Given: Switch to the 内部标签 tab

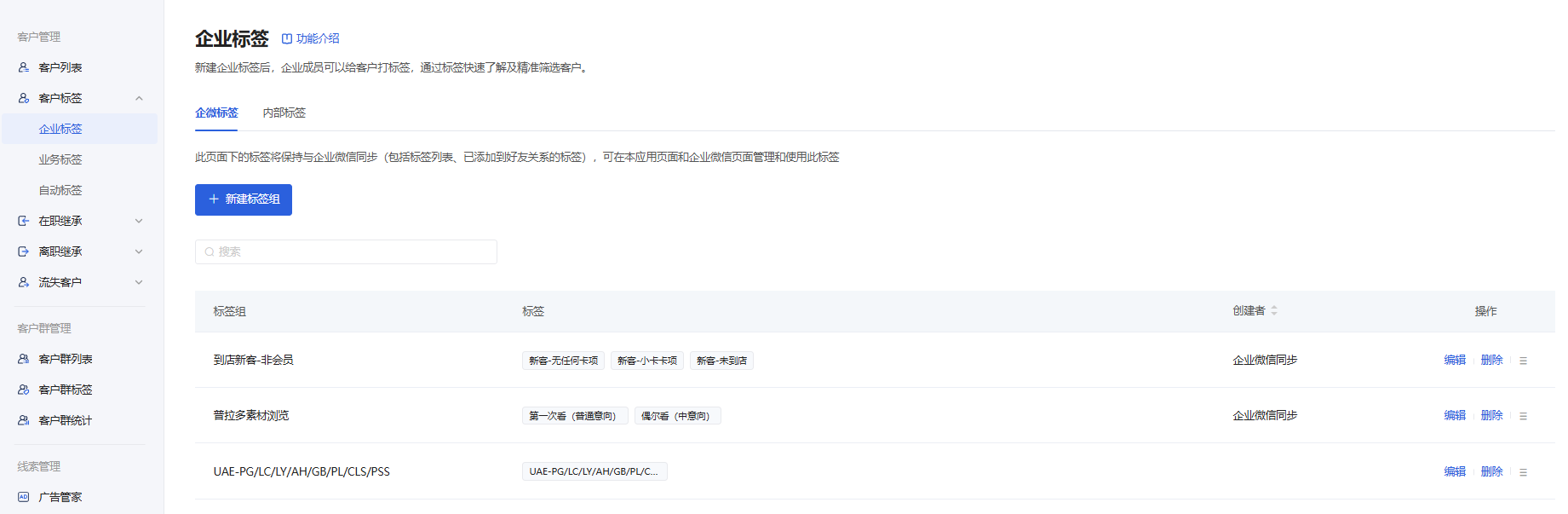Looking at the screenshot, I should click(284, 113).
